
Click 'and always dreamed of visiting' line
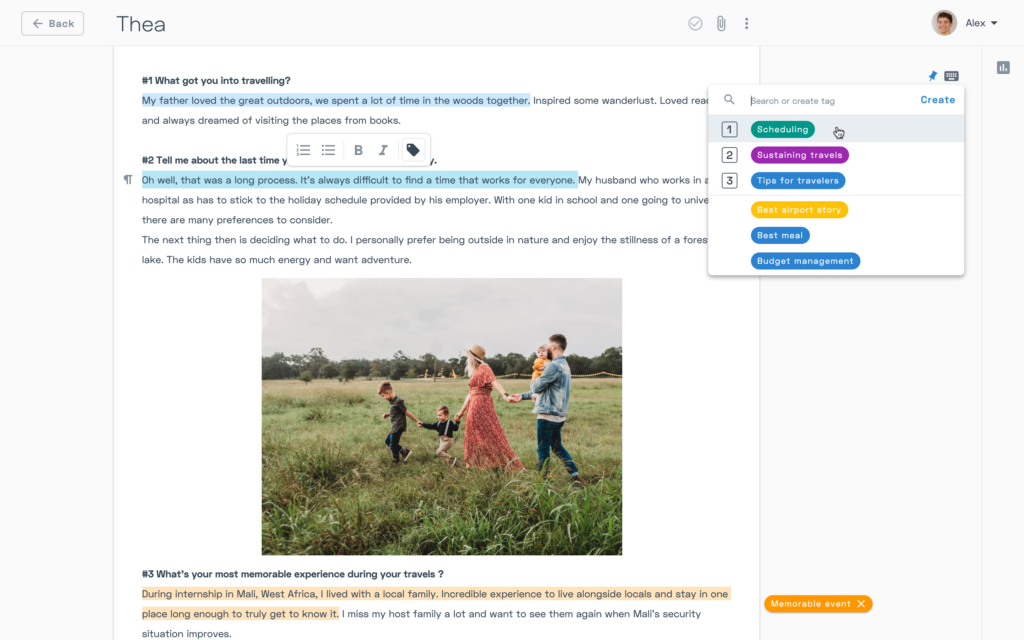[x=271, y=120]
